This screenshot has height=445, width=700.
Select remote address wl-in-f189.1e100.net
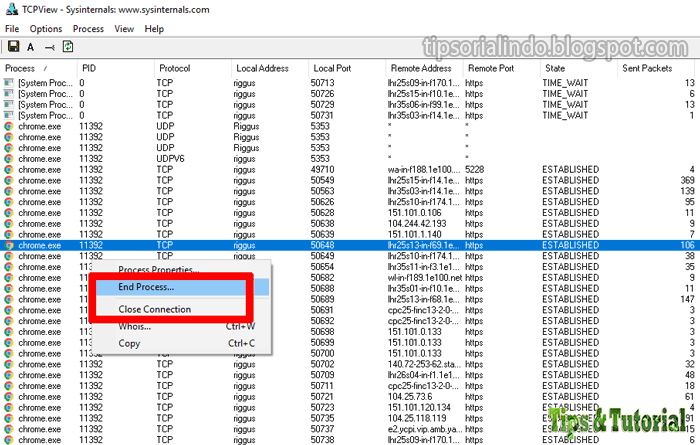click(x=425, y=278)
